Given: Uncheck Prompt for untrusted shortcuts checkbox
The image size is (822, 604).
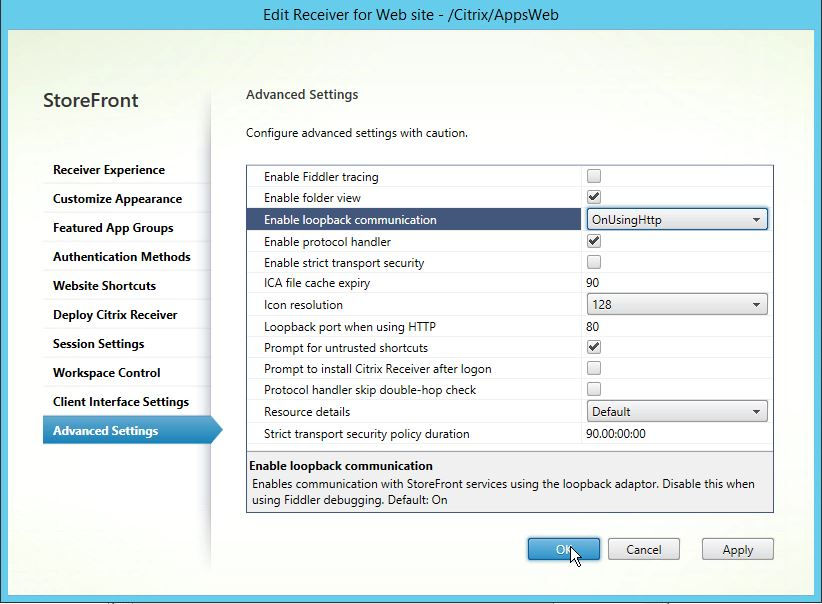Looking at the screenshot, I should point(593,347).
